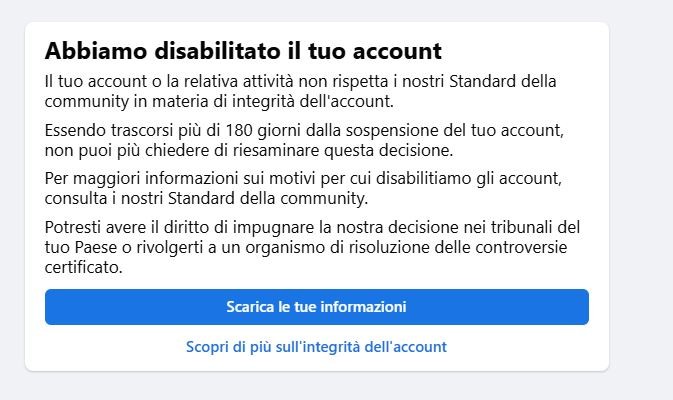Click the paragraph starting "Essendo trascorsi più di"
The image size is (673, 400).
click(304, 140)
